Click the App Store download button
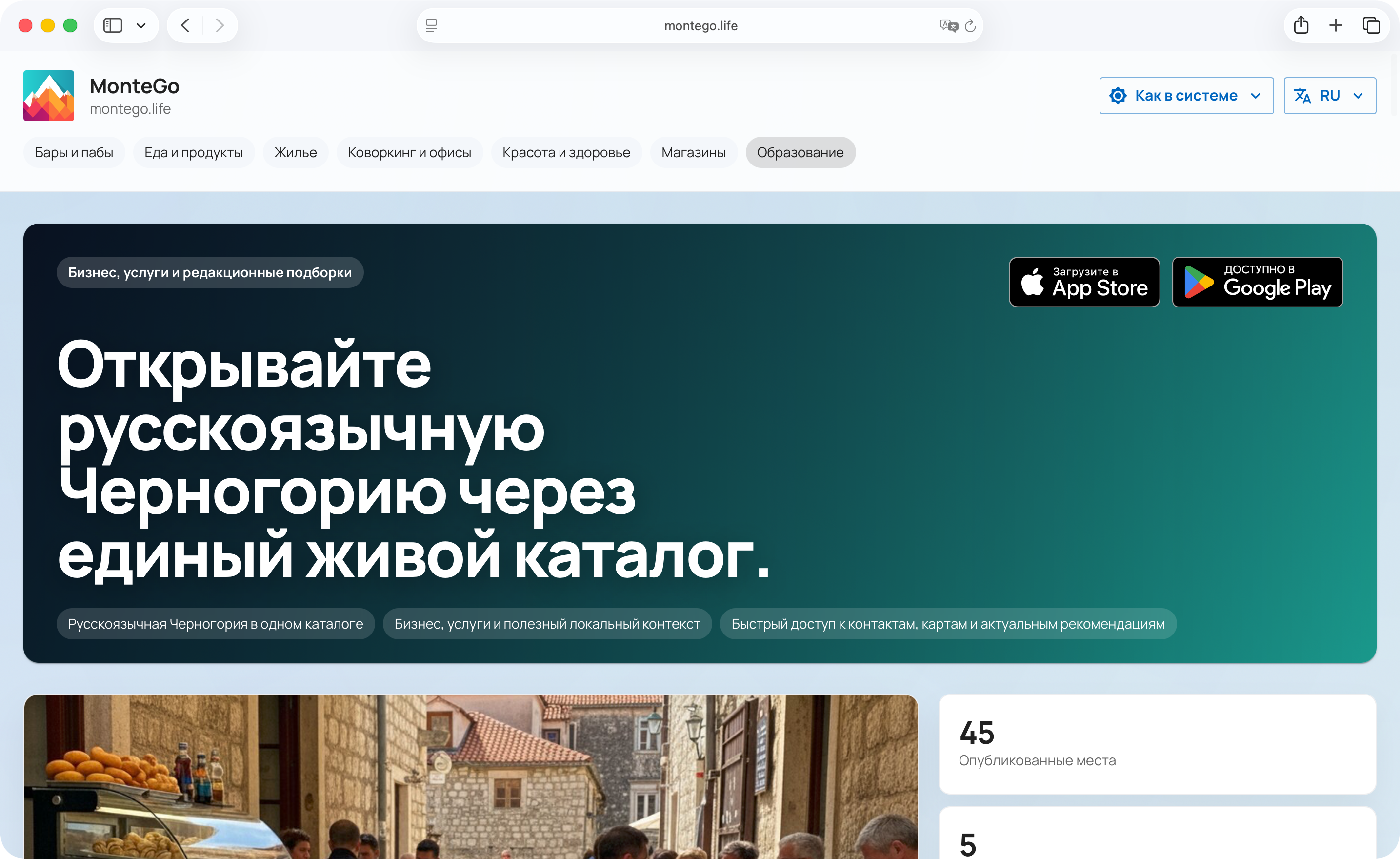 pos(1084,282)
